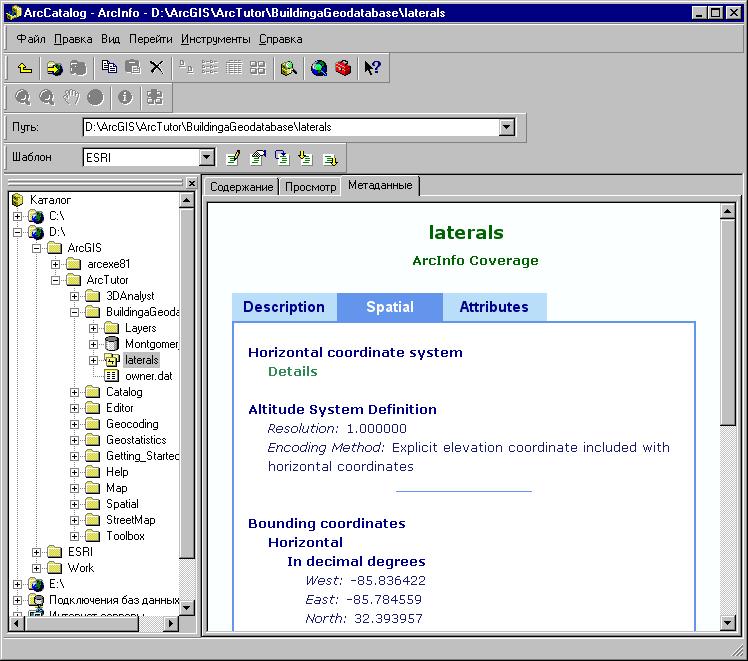The width and height of the screenshot is (748, 661).
Task: Select the StreetMap folder in tree
Action: (x=131, y=520)
